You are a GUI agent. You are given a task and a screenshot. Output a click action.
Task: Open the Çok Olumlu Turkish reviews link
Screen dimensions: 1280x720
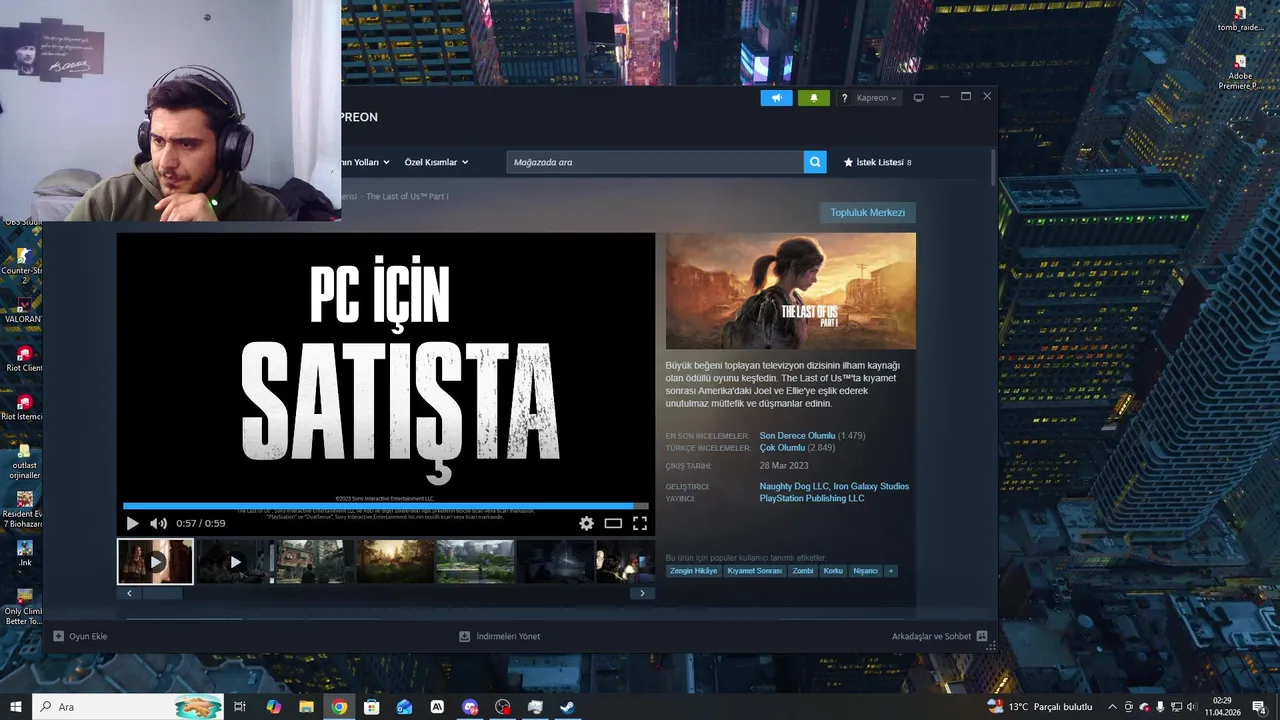click(782, 448)
